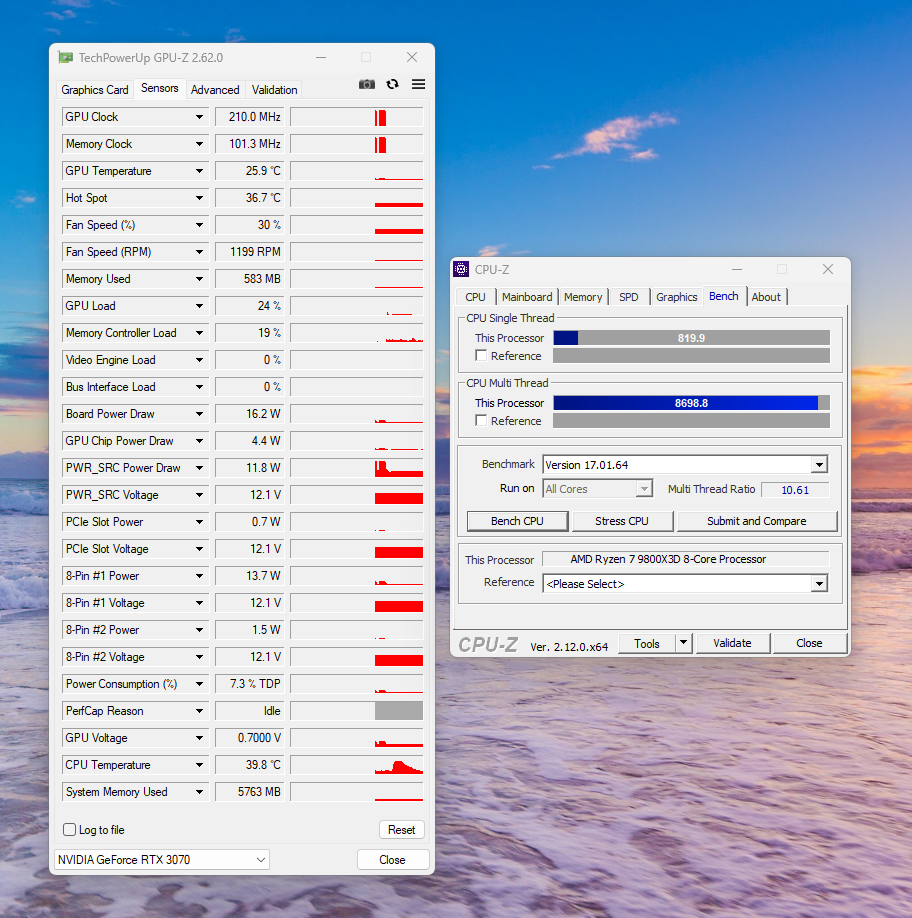Screen dimensions: 912x918
Task: Expand the GPU Temperature sensor dropdown
Action: pos(200,171)
